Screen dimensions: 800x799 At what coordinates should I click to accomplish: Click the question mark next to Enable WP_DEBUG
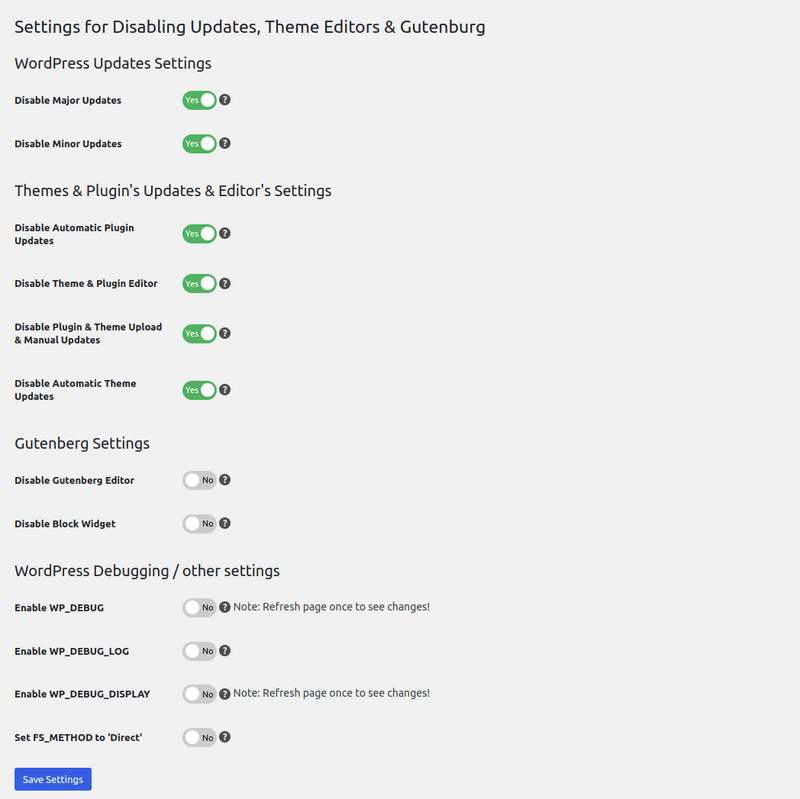pyautogui.click(x=224, y=607)
